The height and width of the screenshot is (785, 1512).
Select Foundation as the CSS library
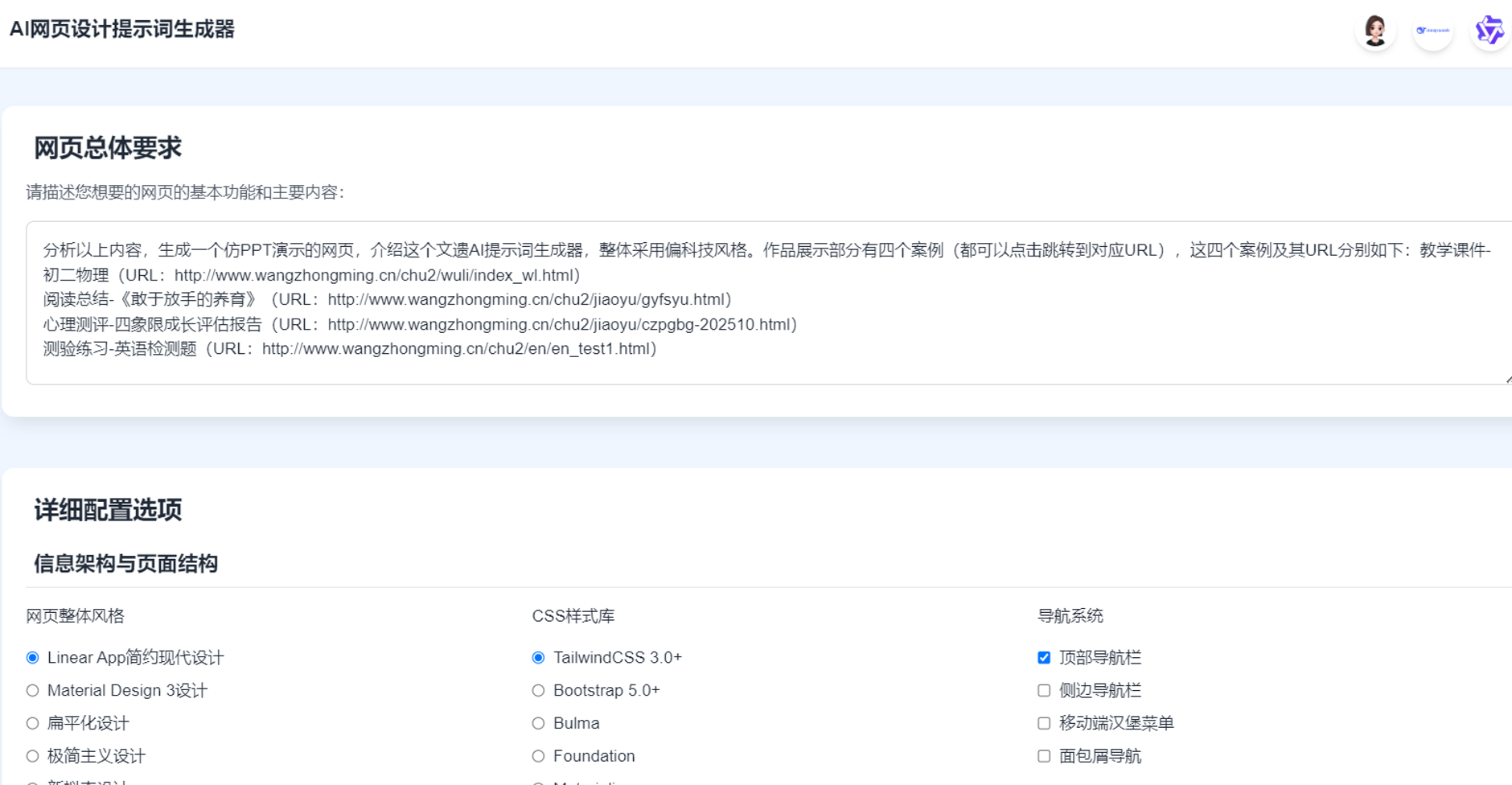point(538,756)
